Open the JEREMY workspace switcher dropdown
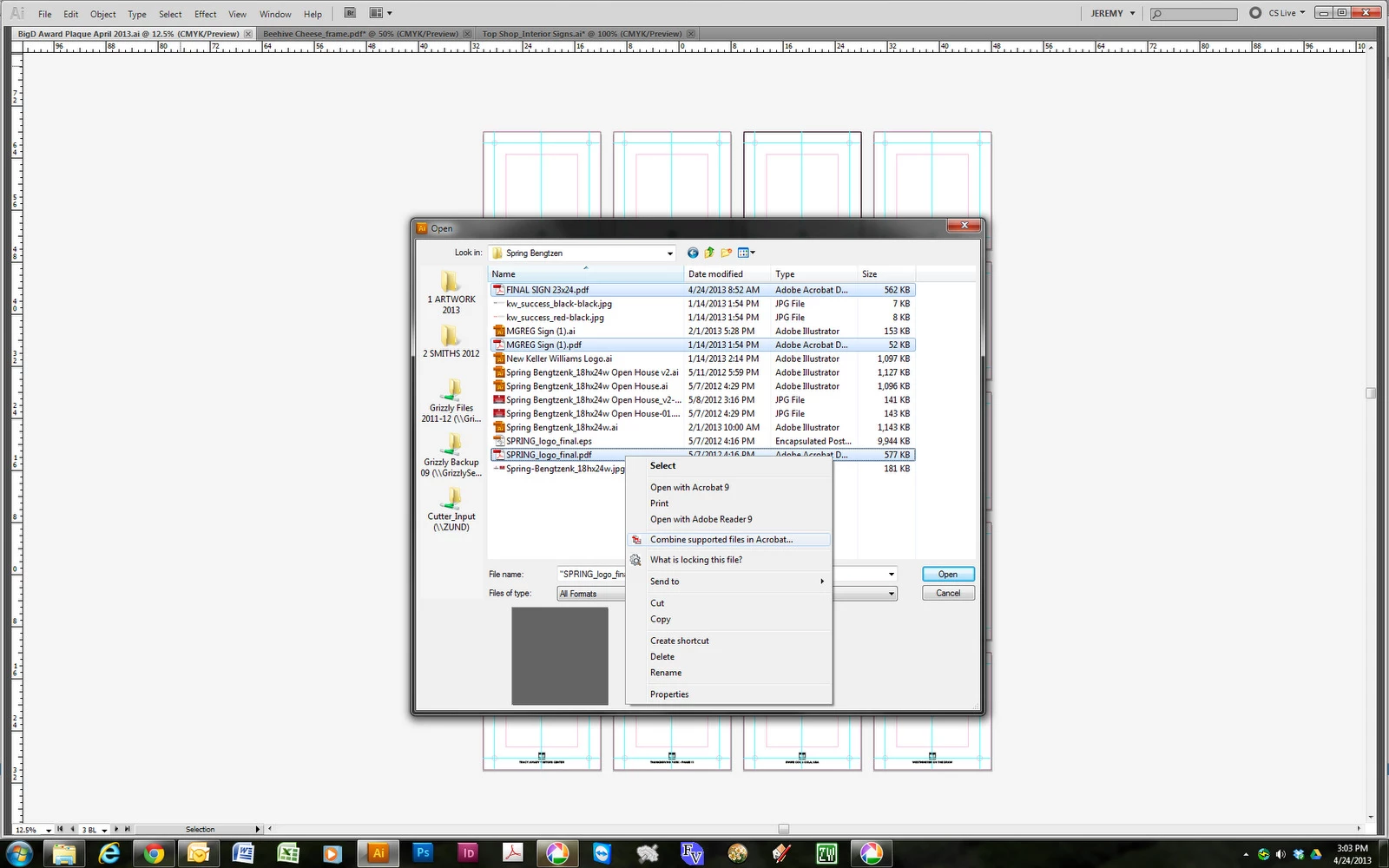This screenshot has width=1389, height=868. pyautogui.click(x=1113, y=13)
